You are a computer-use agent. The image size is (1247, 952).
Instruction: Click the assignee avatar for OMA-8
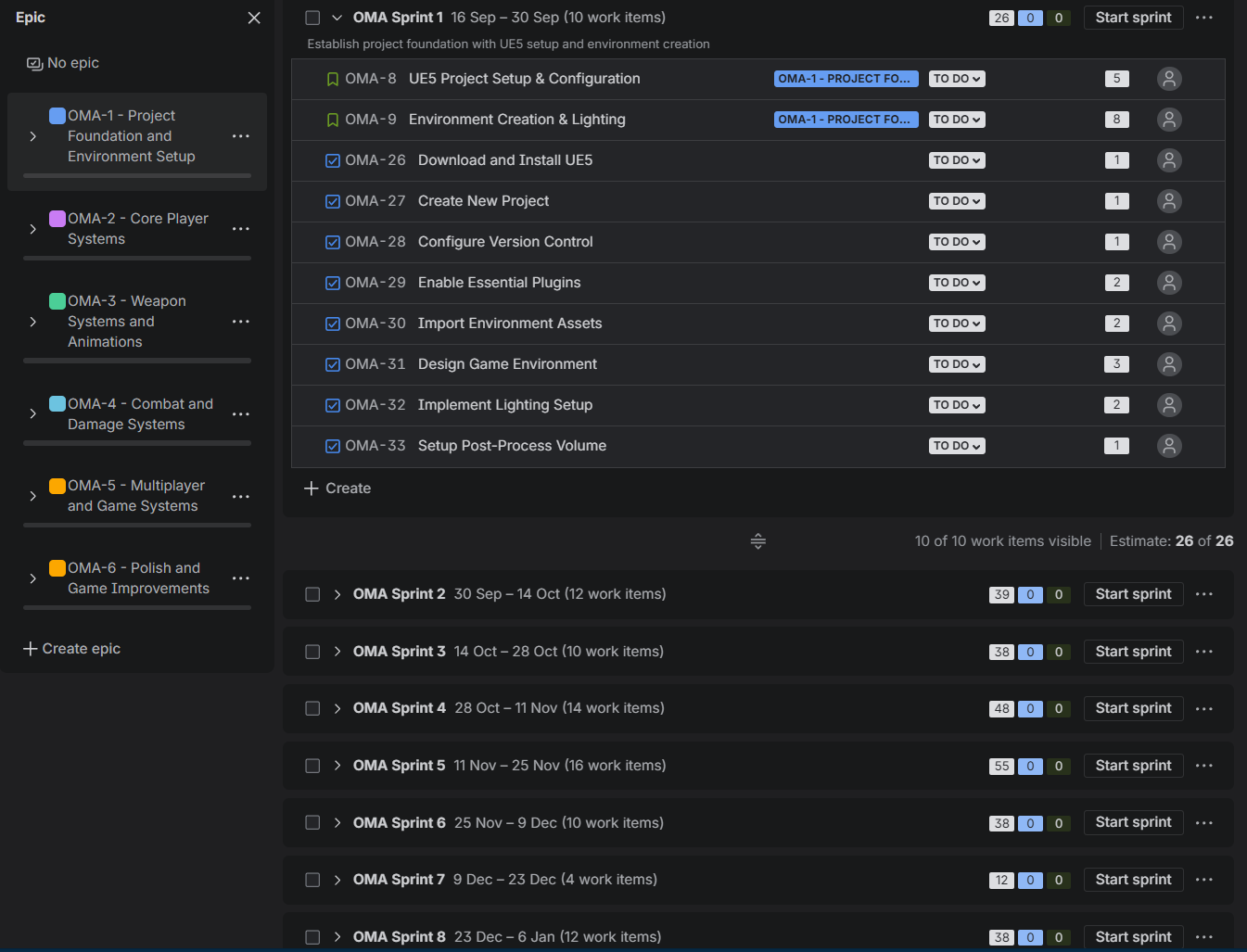(x=1169, y=79)
